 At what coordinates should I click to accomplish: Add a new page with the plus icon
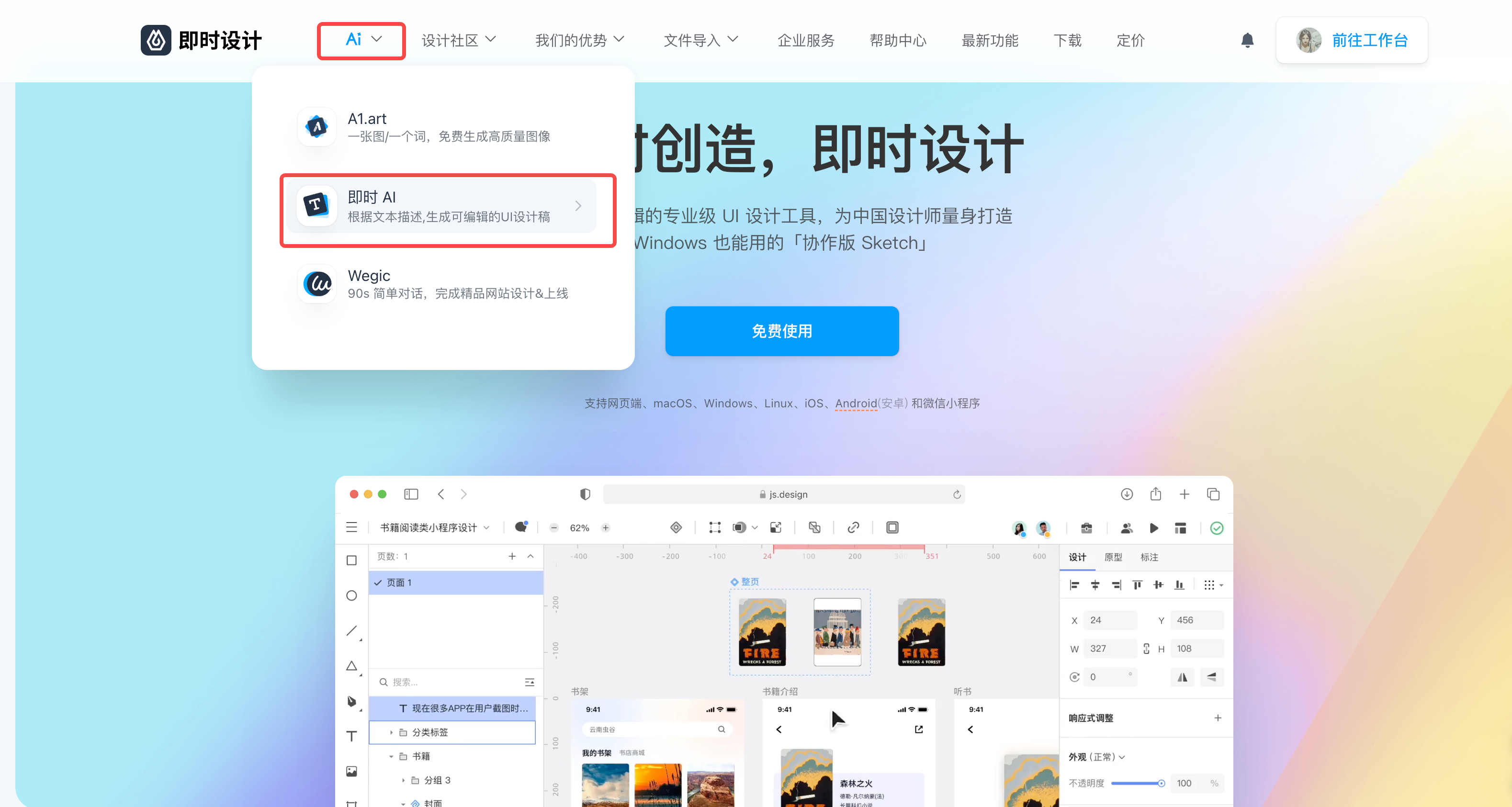(x=512, y=556)
